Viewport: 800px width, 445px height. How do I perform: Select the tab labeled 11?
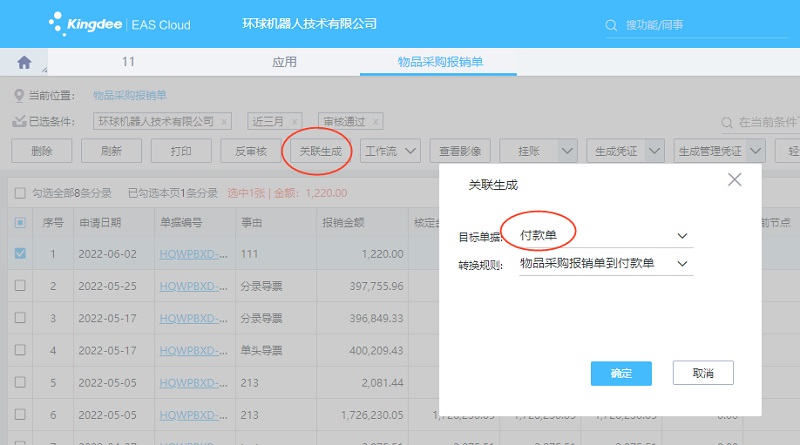tap(128, 62)
